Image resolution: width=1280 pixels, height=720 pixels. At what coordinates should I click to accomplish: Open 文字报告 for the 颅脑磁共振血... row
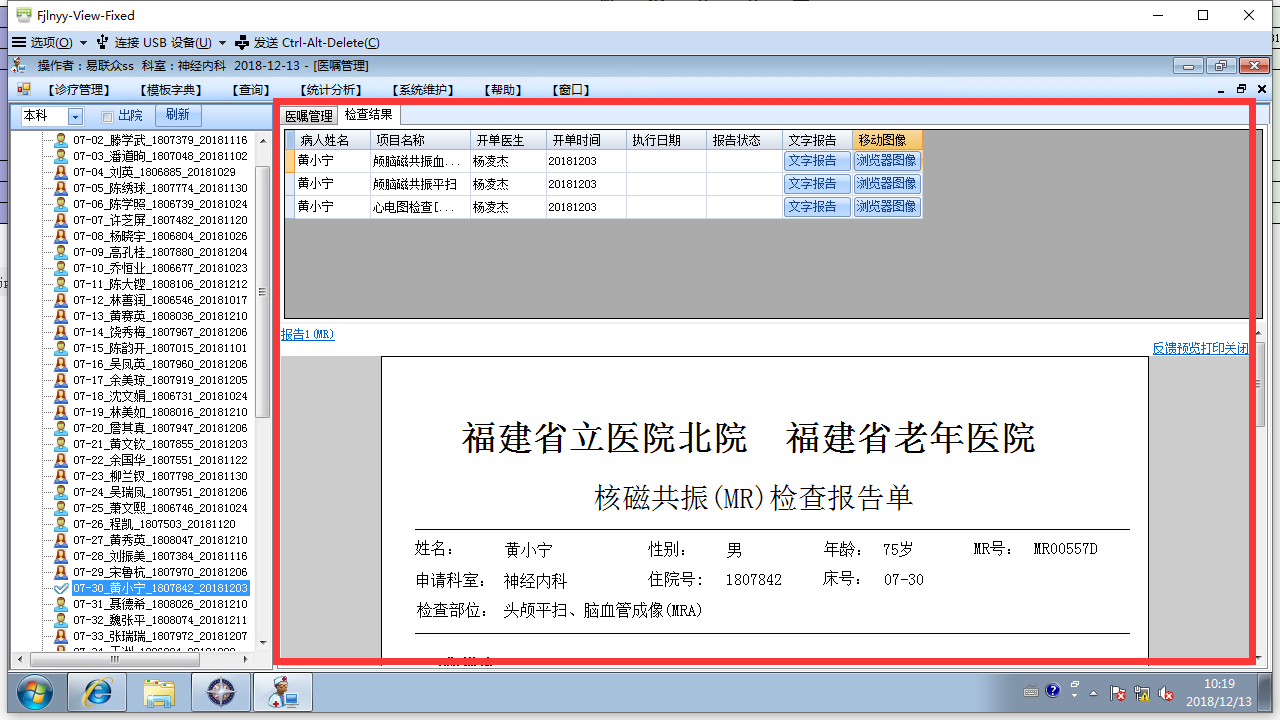click(x=817, y=161)
